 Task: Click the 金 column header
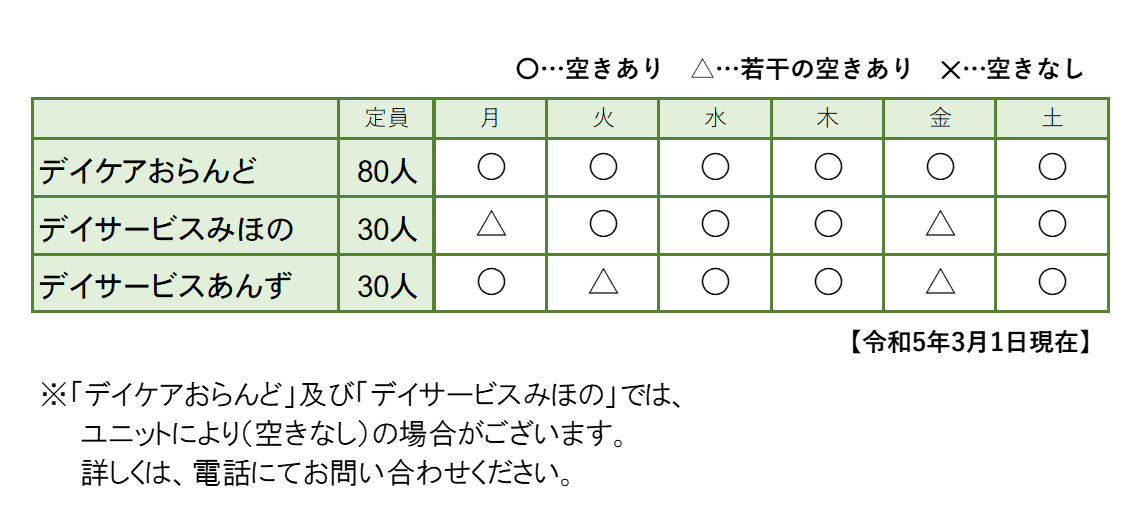[940, 118]
